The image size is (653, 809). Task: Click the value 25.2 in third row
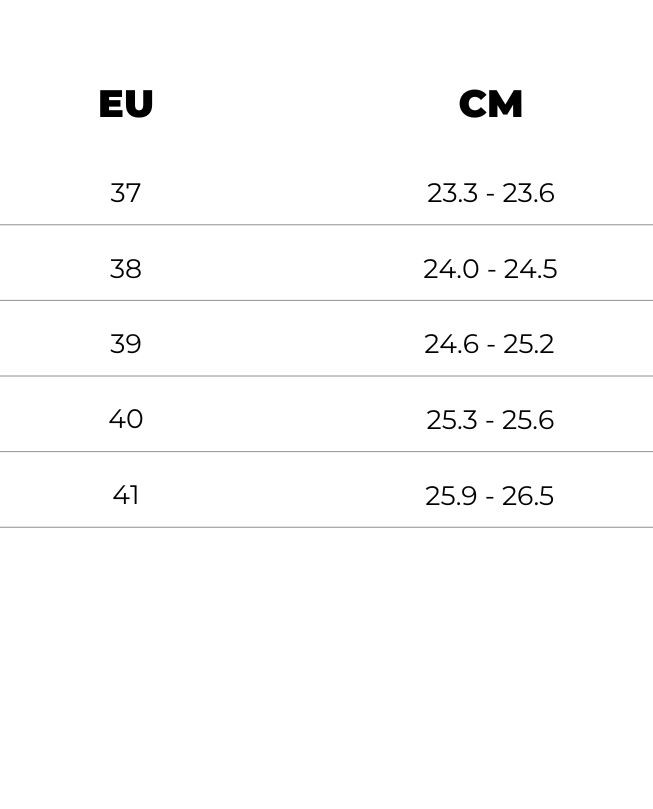[x=529, y=345]
